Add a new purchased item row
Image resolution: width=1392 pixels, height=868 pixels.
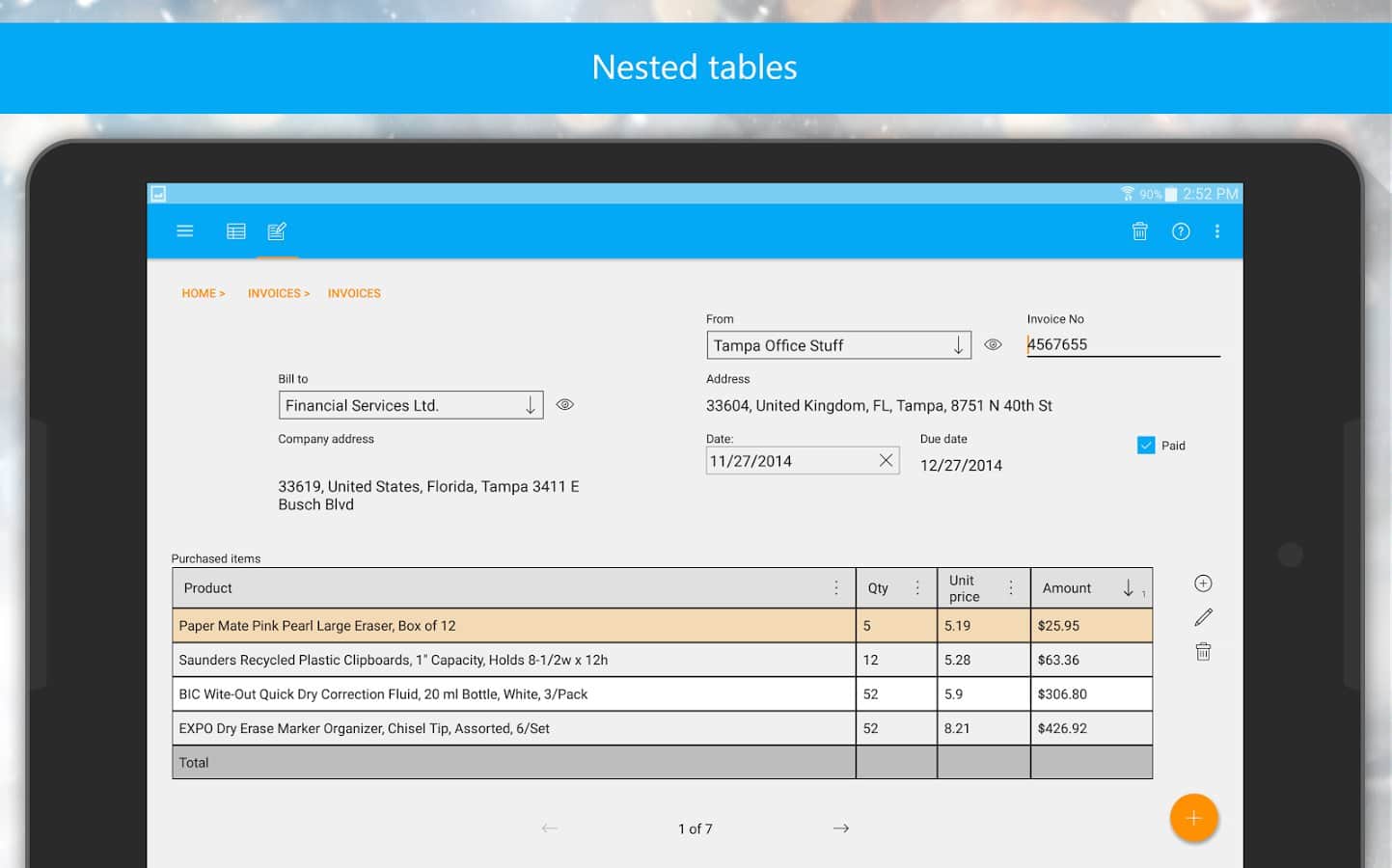1203,583
